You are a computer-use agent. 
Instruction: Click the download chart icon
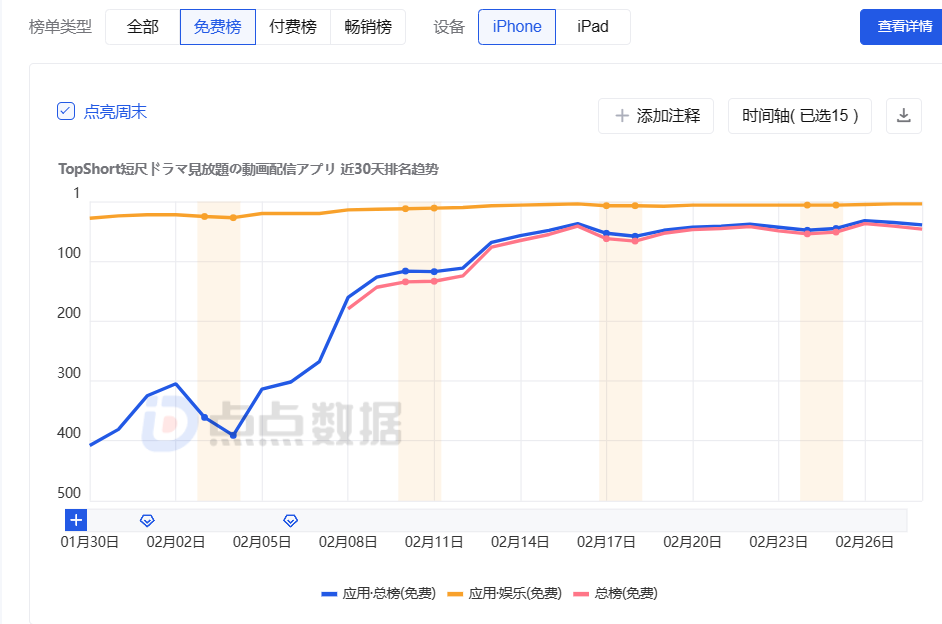(904, 116)
